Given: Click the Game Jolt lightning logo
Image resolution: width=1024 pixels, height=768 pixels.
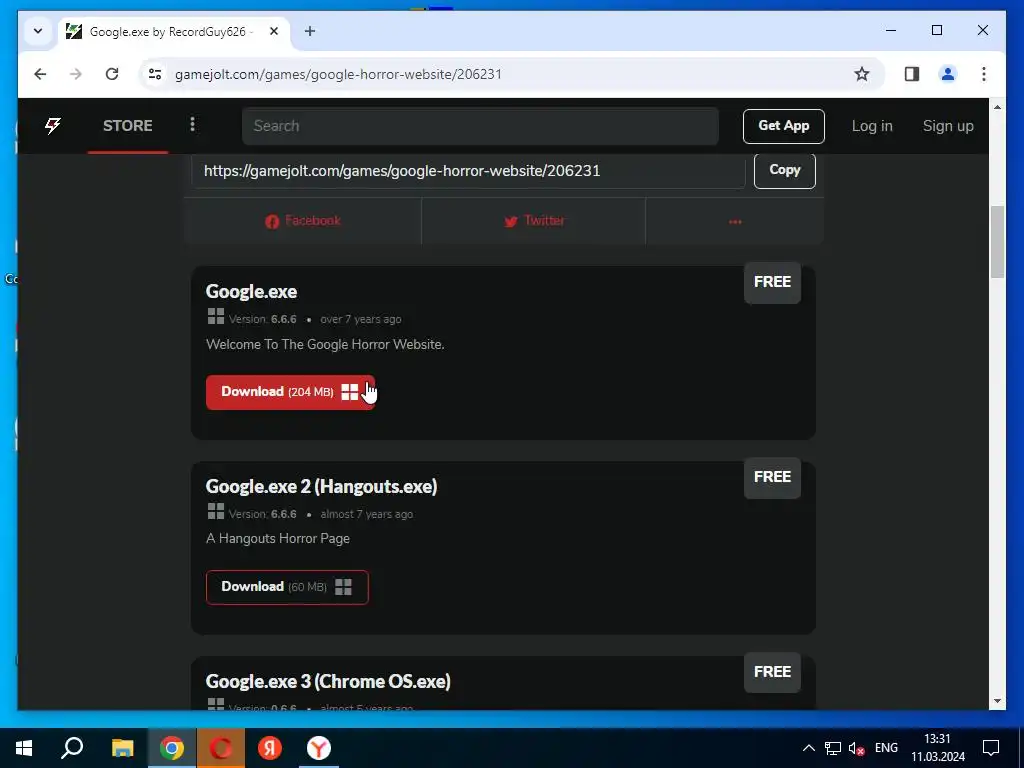Looking at the screenshot, I should (x=52, y=125).
